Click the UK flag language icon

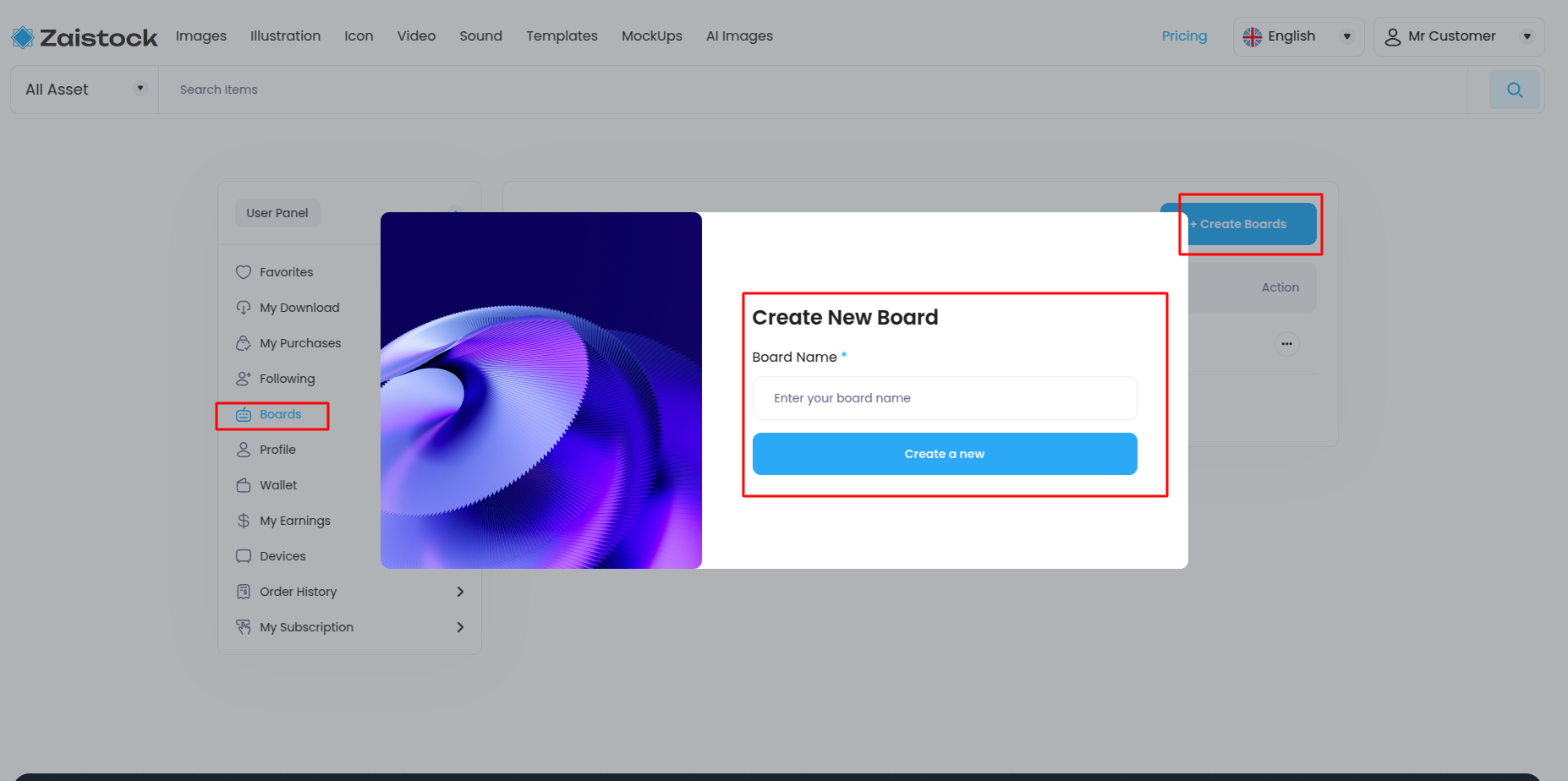[1253, 36]
